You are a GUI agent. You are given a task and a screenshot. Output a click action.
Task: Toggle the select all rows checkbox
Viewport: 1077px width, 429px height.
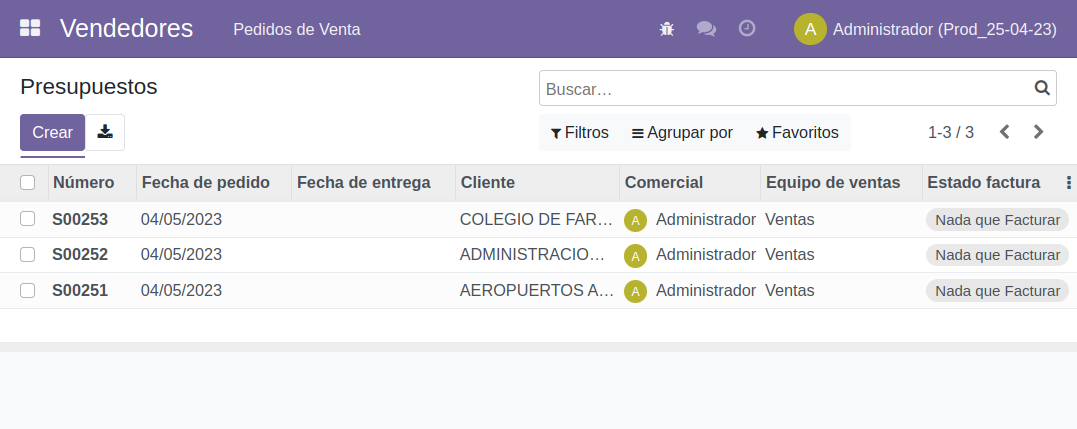tap(28, 183)
